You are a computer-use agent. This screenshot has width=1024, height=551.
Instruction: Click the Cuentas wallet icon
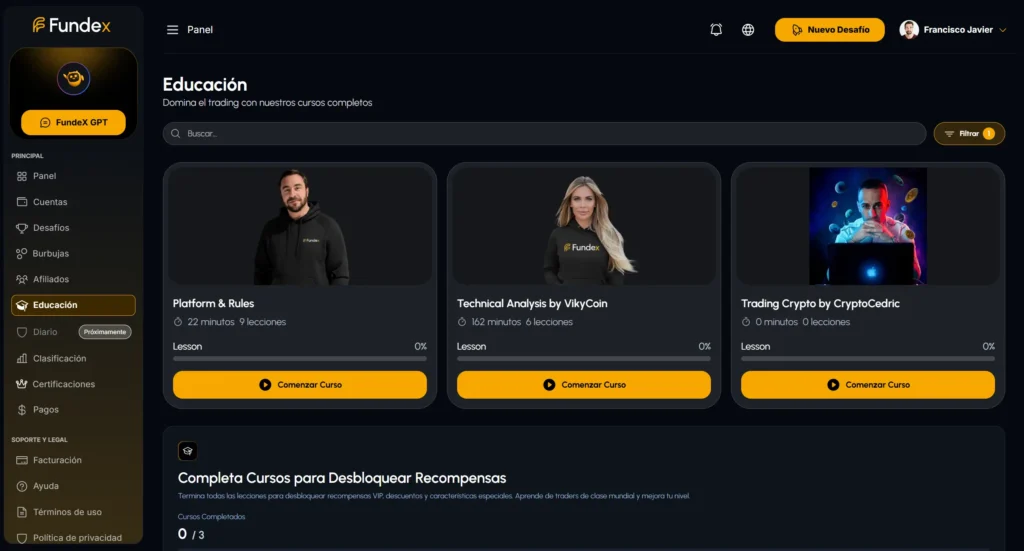[22, 202]
